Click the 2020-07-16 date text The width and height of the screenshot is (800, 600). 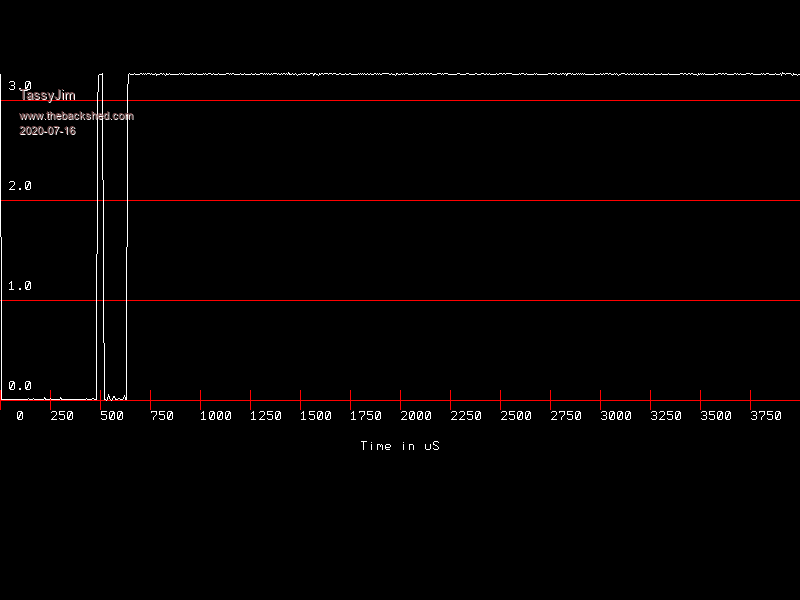coord(47,131)
